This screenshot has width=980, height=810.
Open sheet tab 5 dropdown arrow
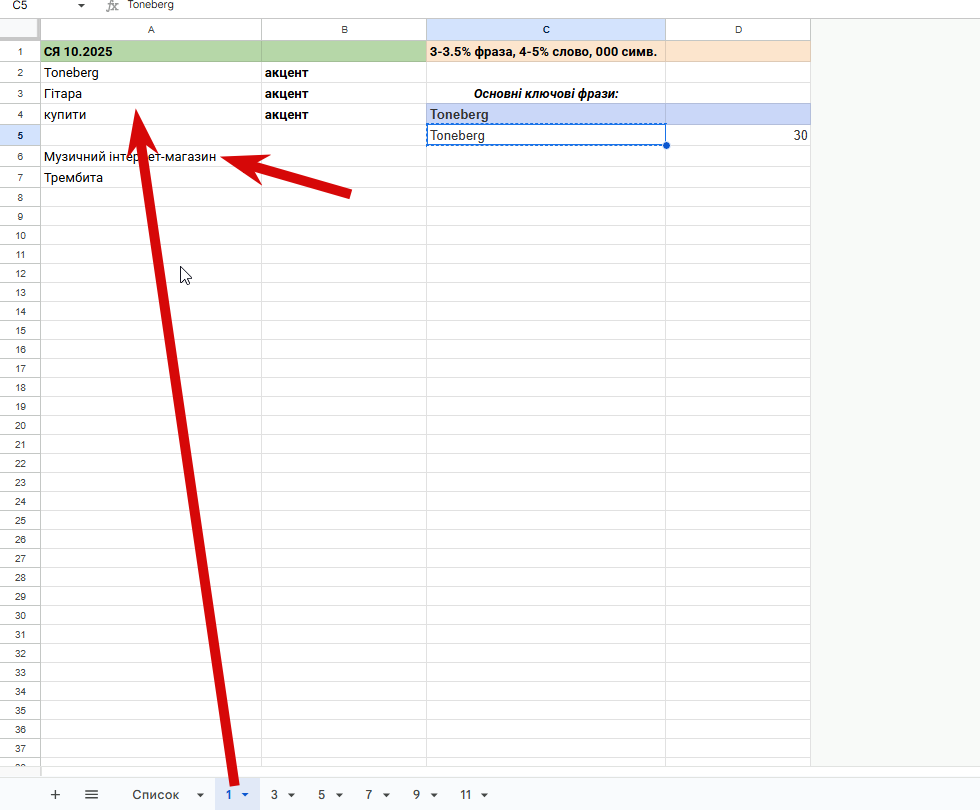pos(339,795)
